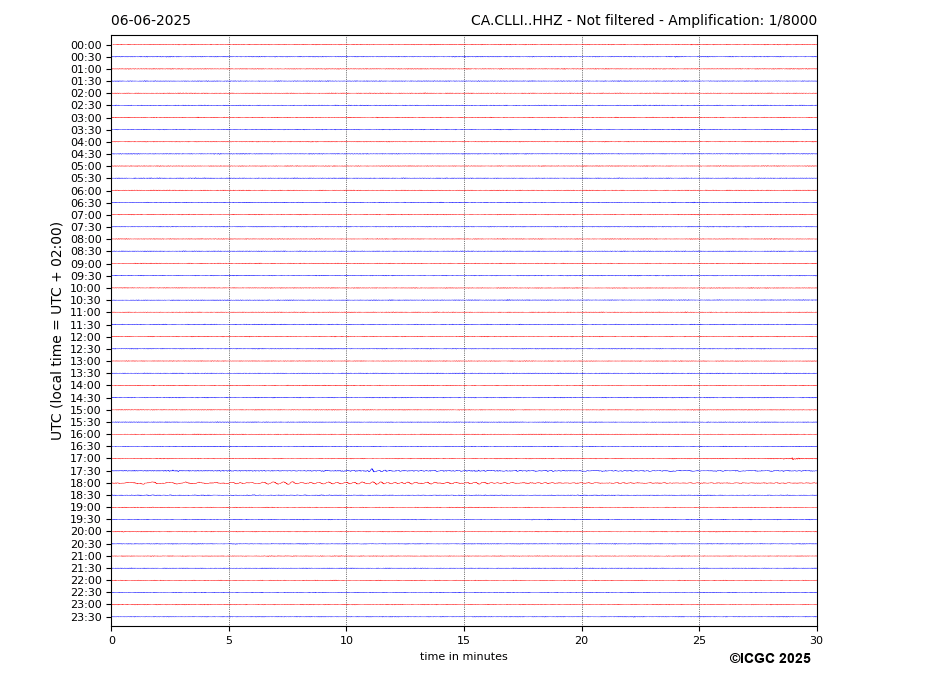This screenshot has width=927, height=696.
Task: Click the x-axis tick label 30
Action: pyautogui.click(x=816, y=640)
